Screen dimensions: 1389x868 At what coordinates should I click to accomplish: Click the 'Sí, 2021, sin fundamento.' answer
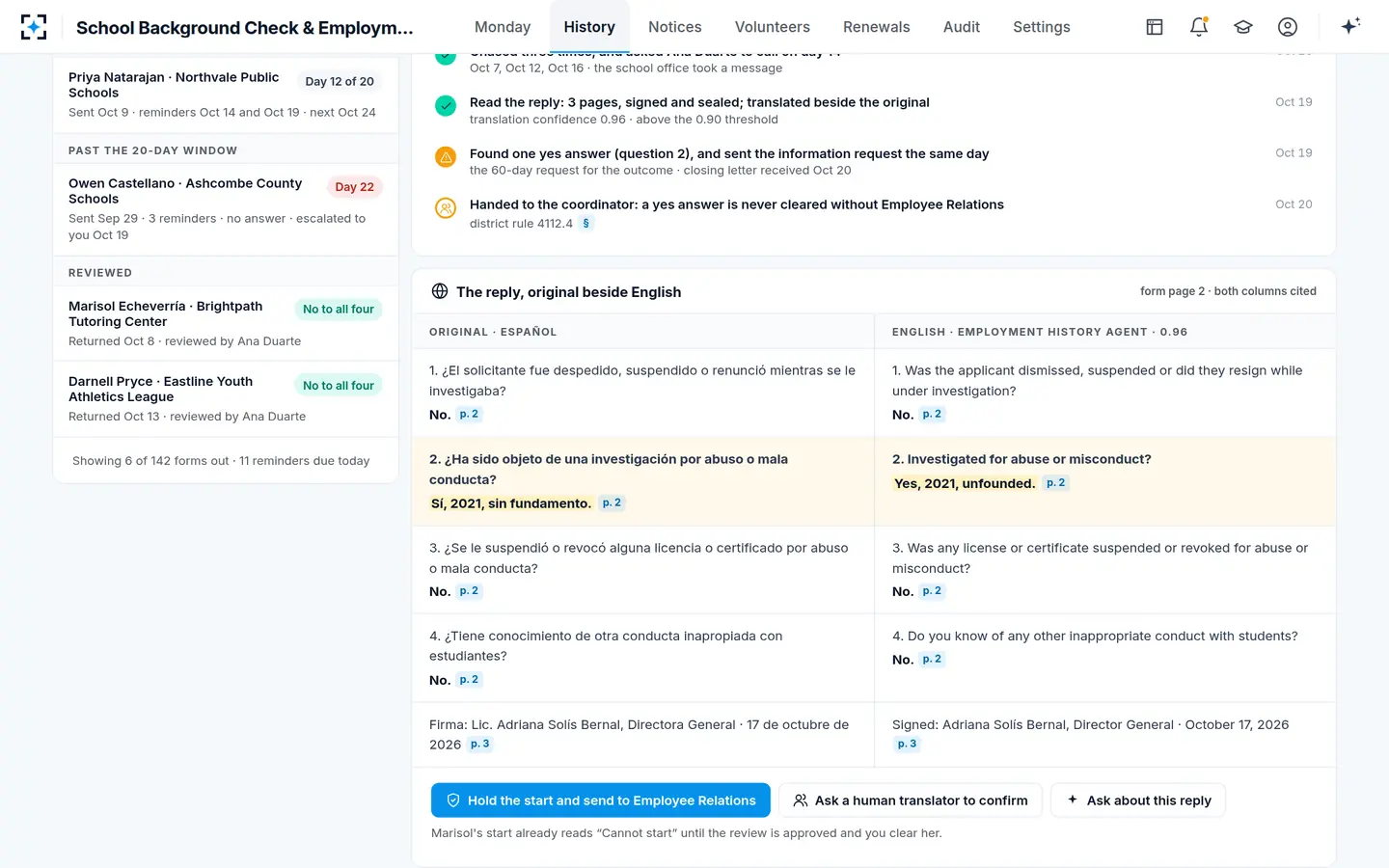point(511,503)
